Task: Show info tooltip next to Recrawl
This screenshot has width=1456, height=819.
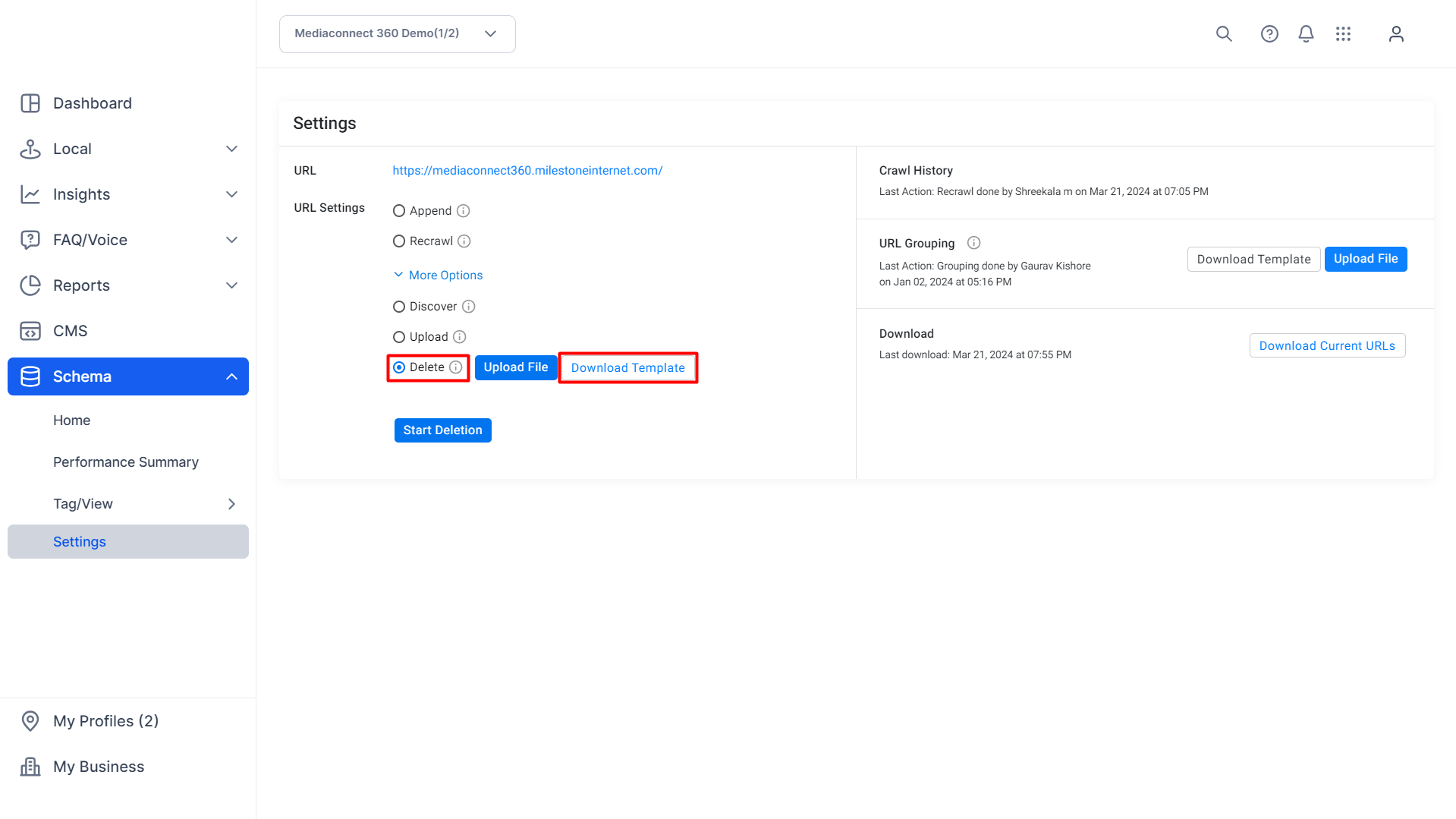Action: pos(464,241)
